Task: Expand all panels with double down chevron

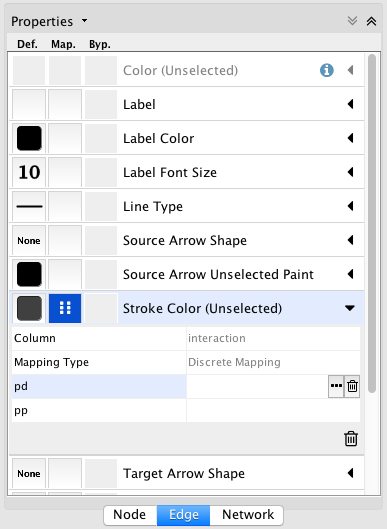Action: (352, 21)
